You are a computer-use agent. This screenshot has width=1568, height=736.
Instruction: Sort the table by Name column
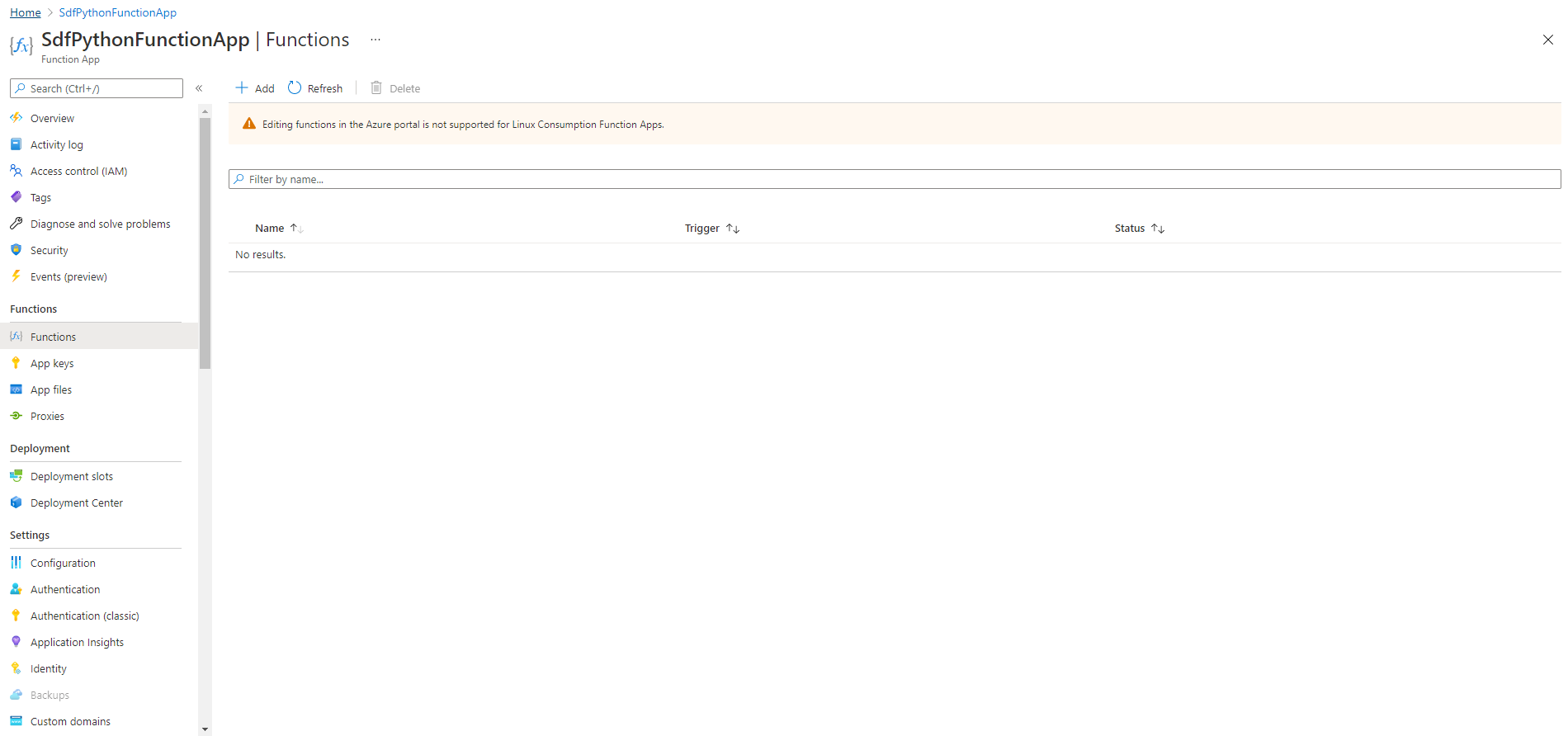point(279,229)
